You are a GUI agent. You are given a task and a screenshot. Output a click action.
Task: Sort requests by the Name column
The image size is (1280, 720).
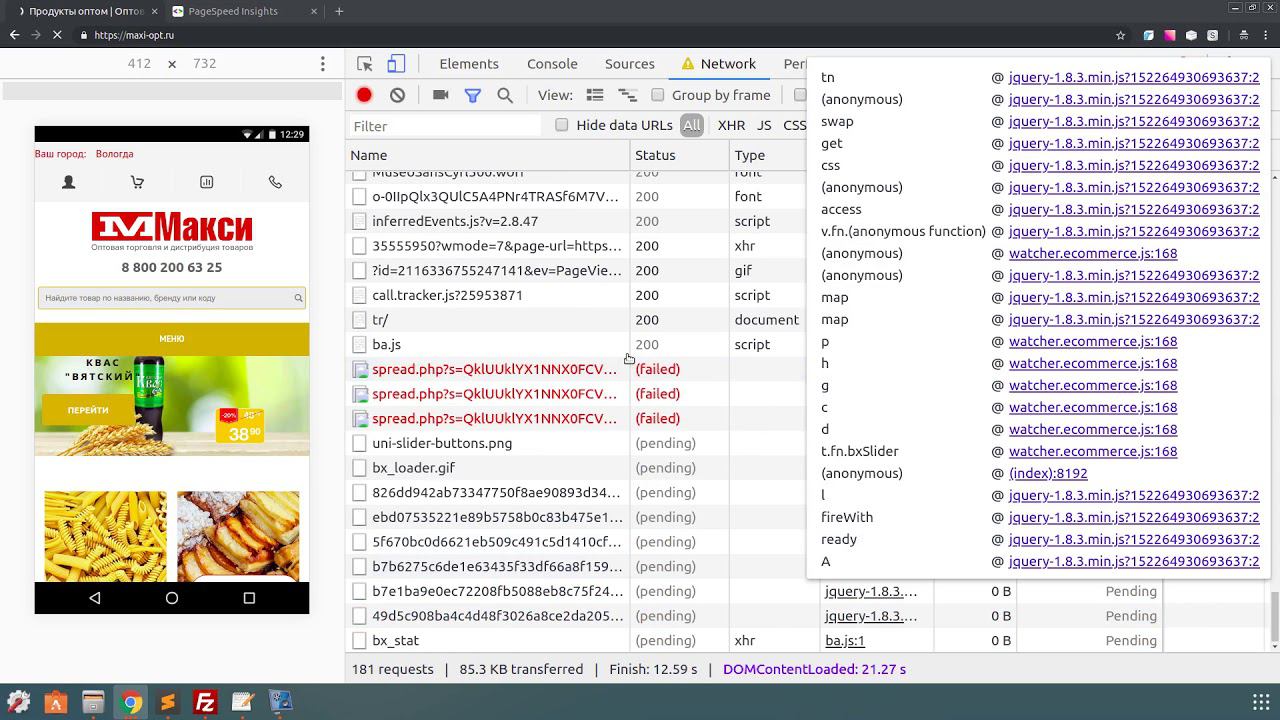click(x=488, y=155)
